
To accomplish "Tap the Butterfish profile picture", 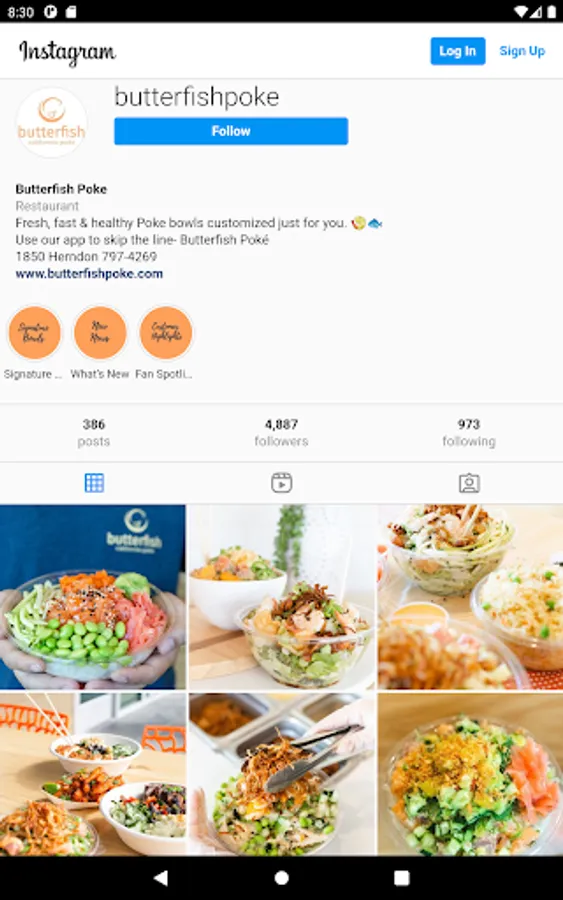I will point(51,122).
